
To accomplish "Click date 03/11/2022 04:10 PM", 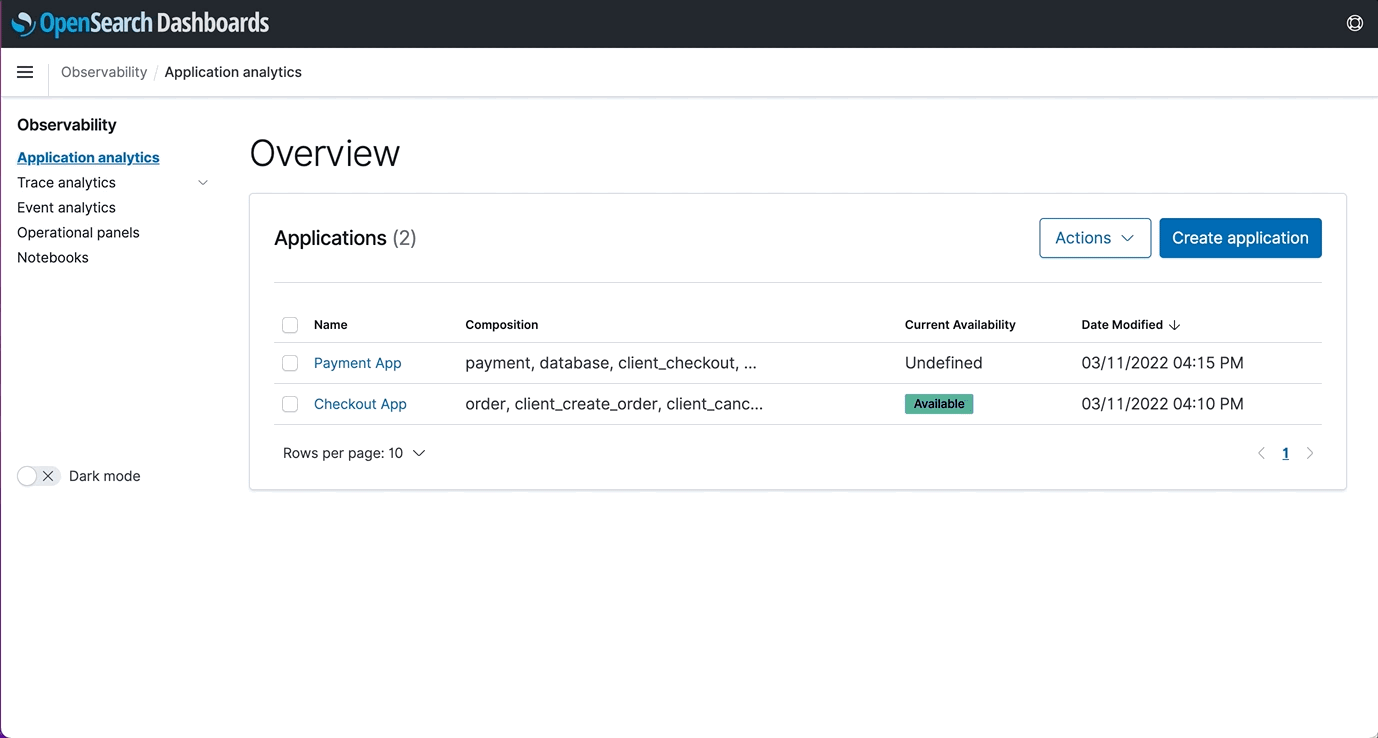I will [x=1162, y=404].
